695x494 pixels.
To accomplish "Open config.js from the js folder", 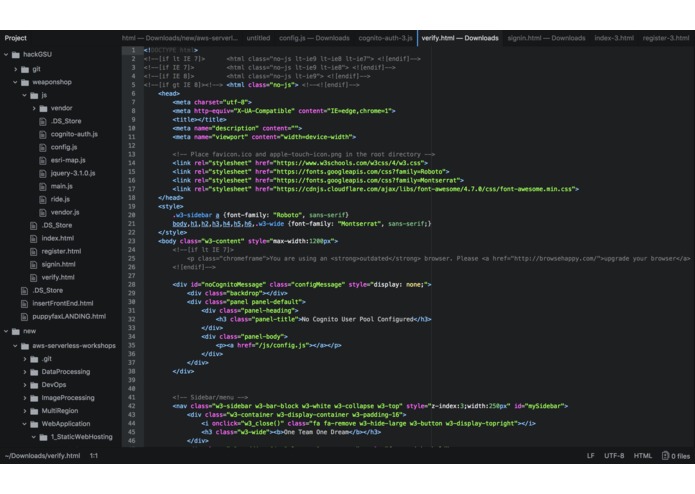I will point(64,147).
